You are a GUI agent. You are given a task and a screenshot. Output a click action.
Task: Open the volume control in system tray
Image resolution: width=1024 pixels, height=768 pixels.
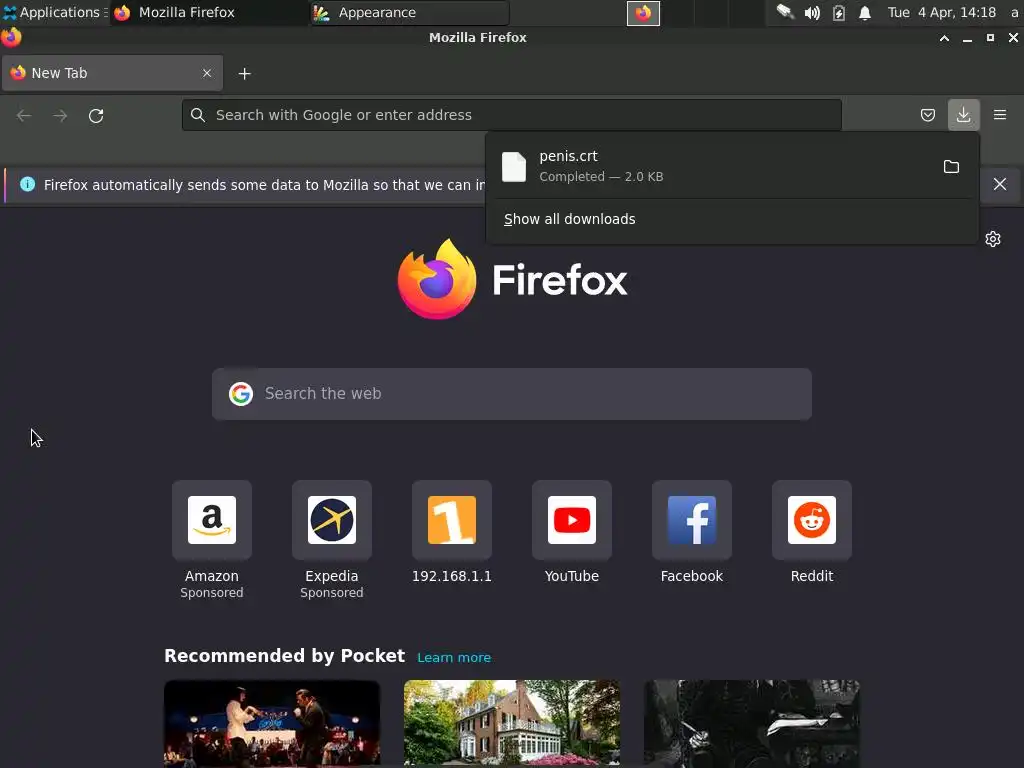point(812,13)
